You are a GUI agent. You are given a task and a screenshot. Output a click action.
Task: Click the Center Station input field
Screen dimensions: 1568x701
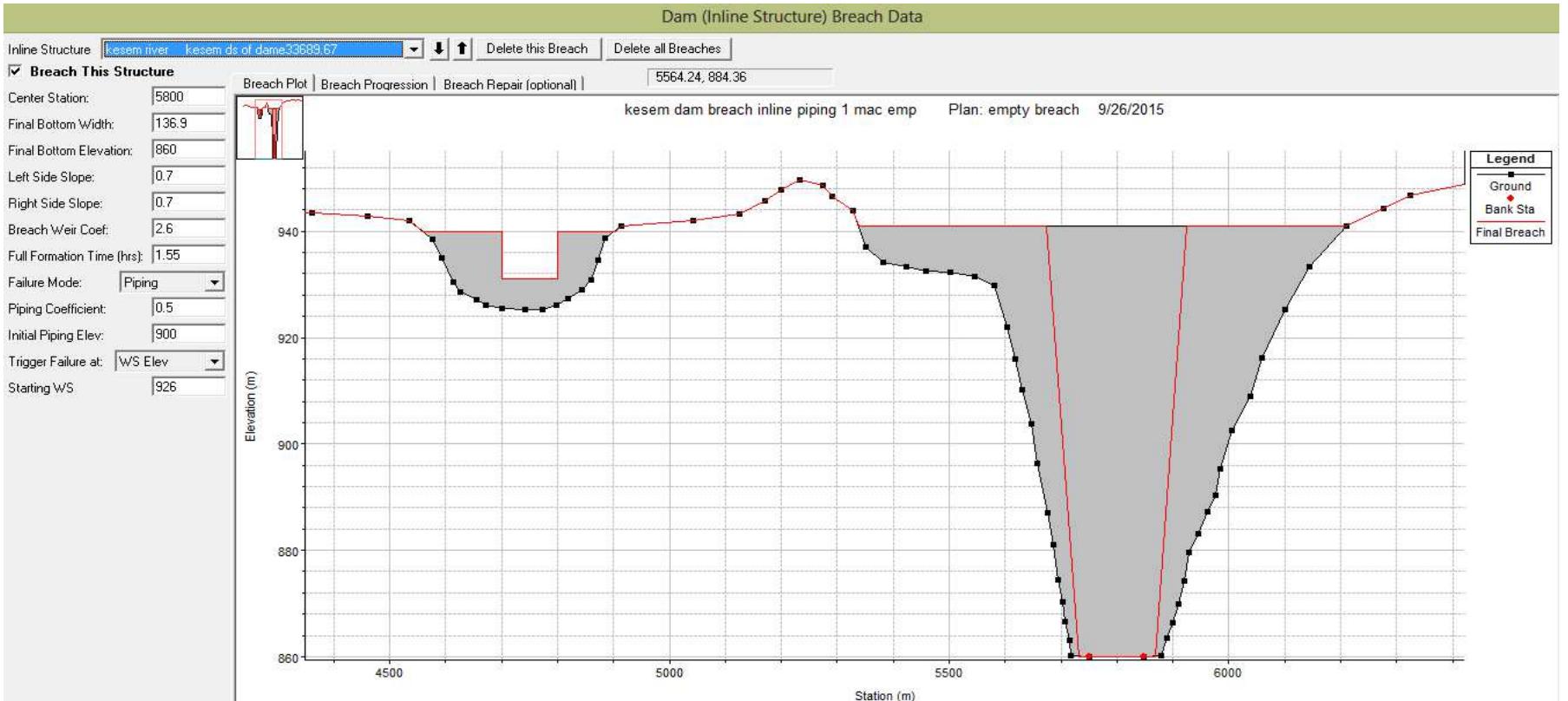188,97
